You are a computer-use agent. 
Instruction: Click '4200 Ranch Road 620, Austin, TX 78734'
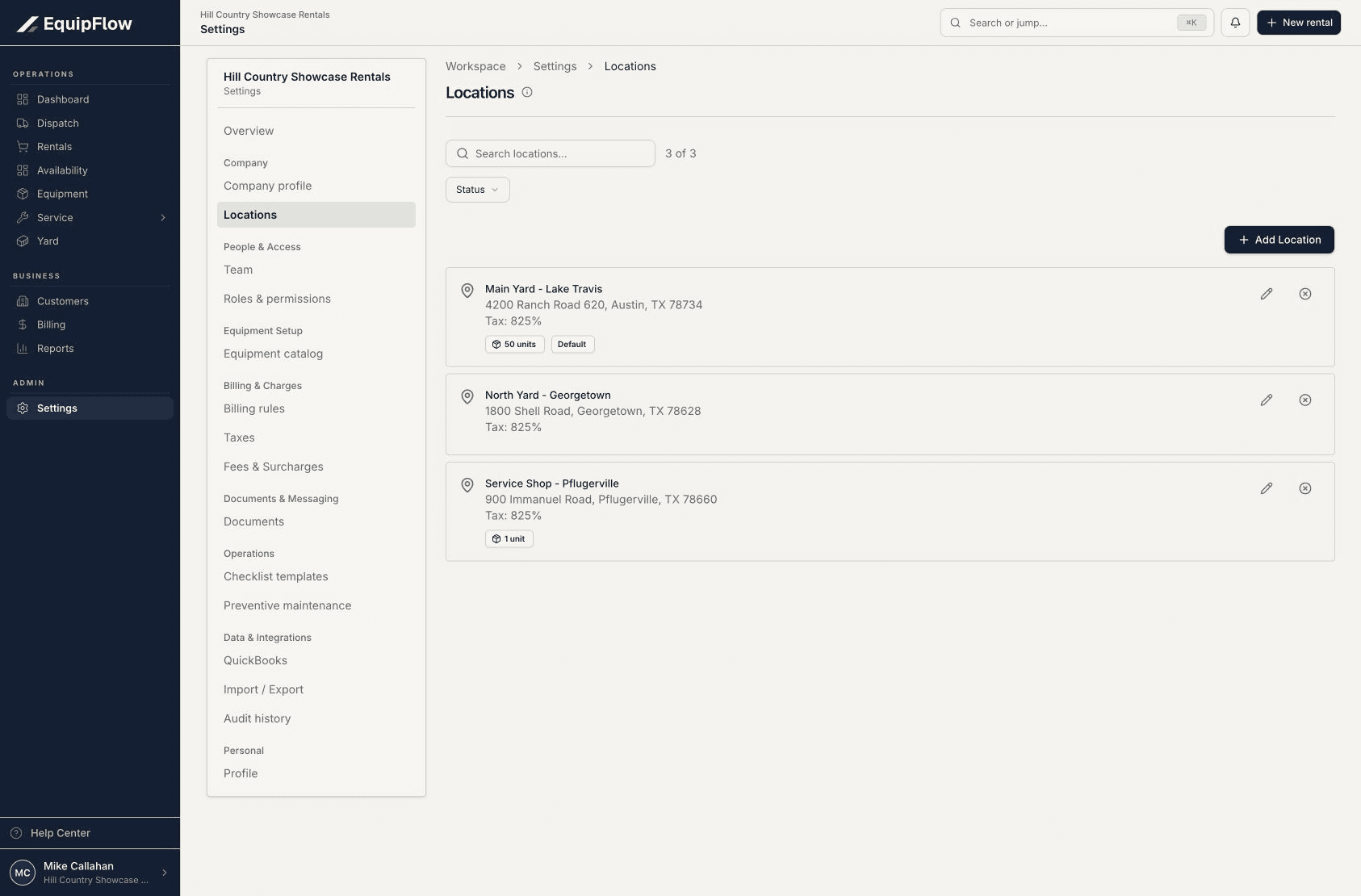[x=593, y=305]
